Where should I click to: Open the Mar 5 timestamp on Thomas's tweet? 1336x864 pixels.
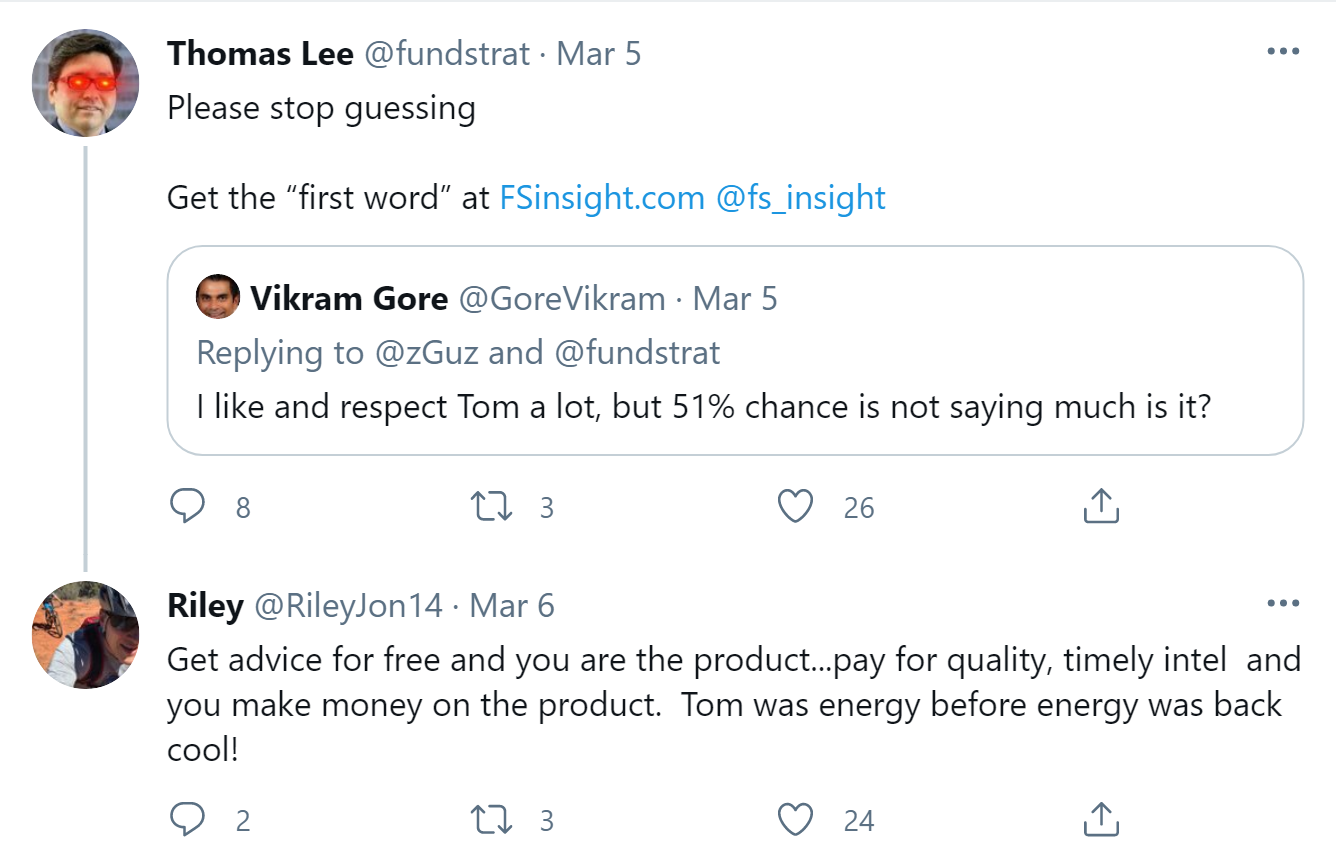tap(598, 53)
